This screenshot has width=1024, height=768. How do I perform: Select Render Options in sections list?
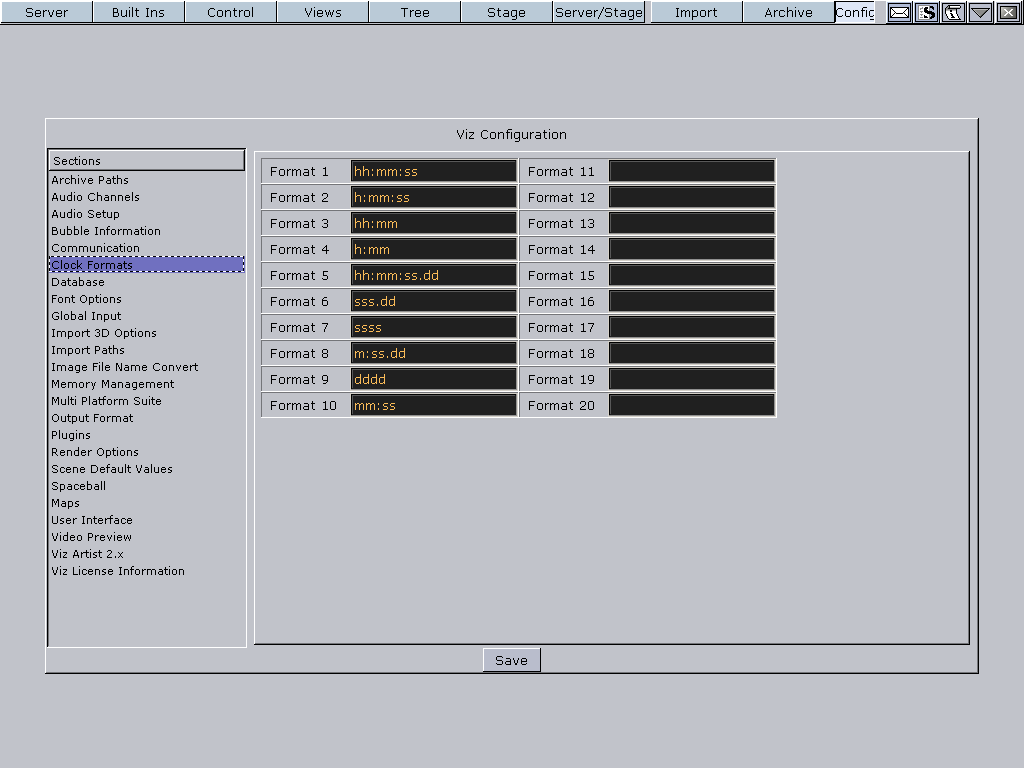coord(95,452)
